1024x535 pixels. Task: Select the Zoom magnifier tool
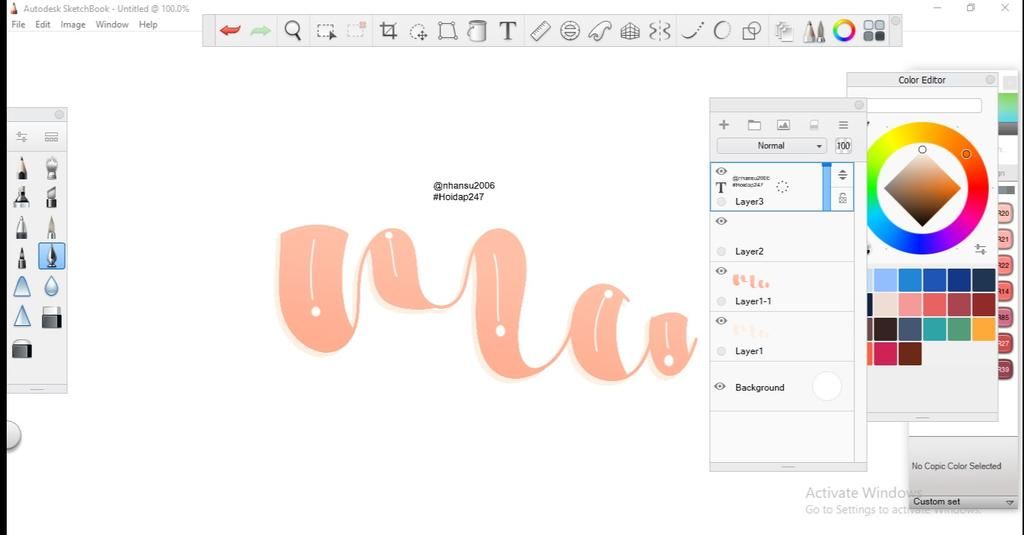pos(293,31)
